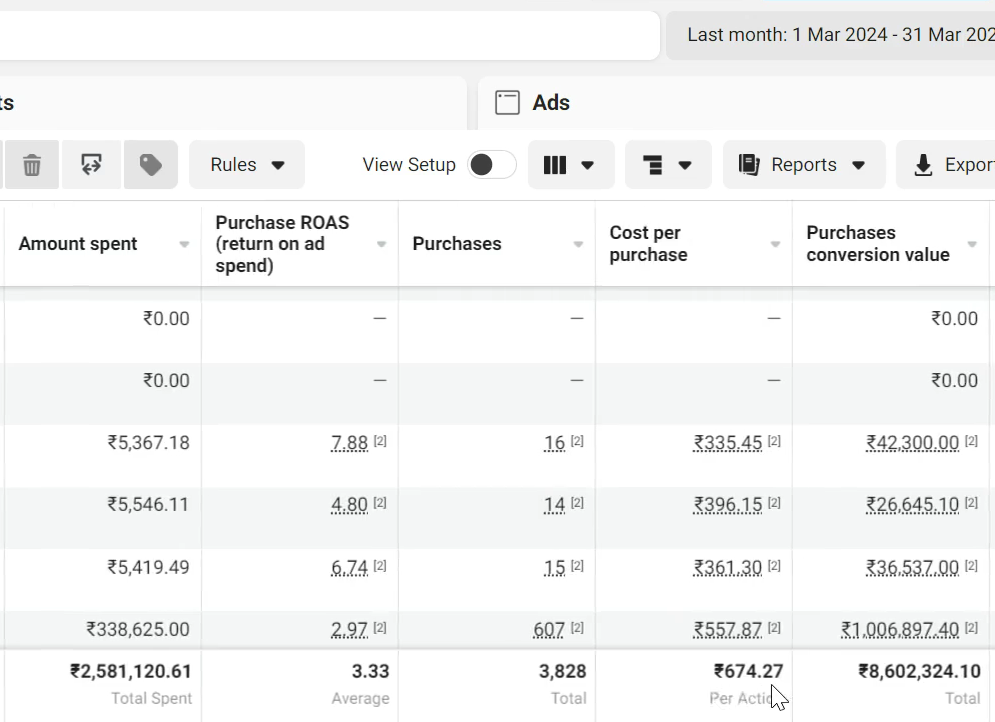Click the trash delete icon
Screen dimensions: 995x722
(x=32, y=165)
